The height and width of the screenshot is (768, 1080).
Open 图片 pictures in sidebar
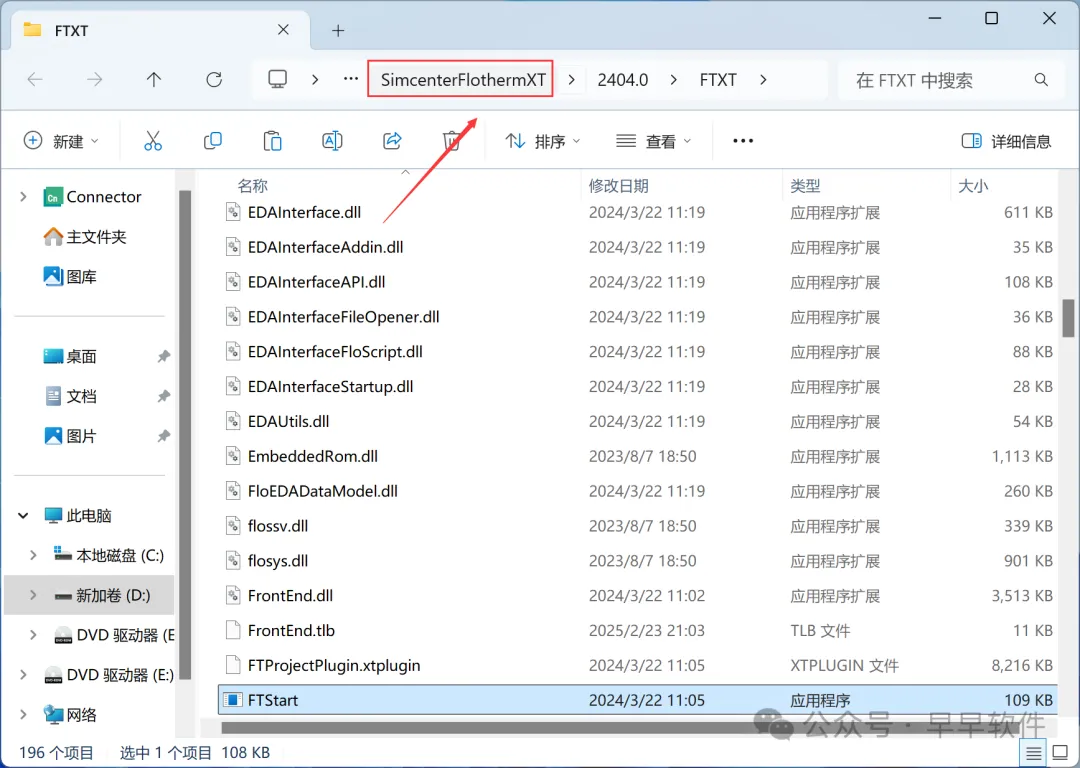70,436
